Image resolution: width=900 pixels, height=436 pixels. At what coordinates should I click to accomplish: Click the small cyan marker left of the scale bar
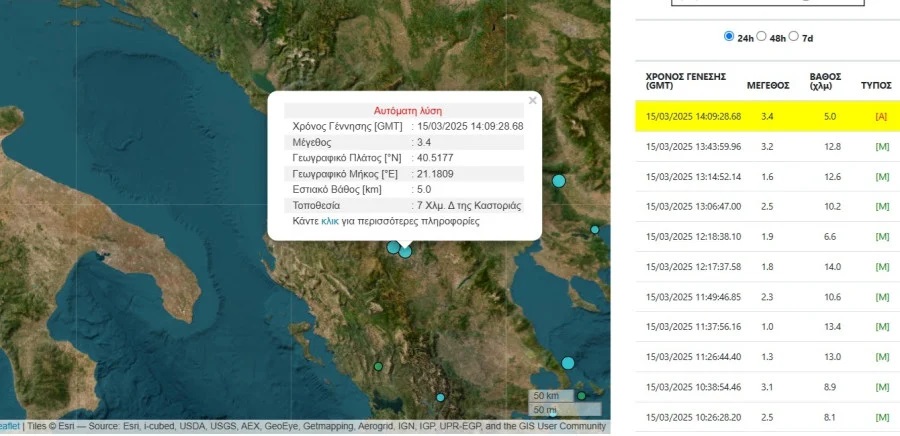tap(440, 397)
